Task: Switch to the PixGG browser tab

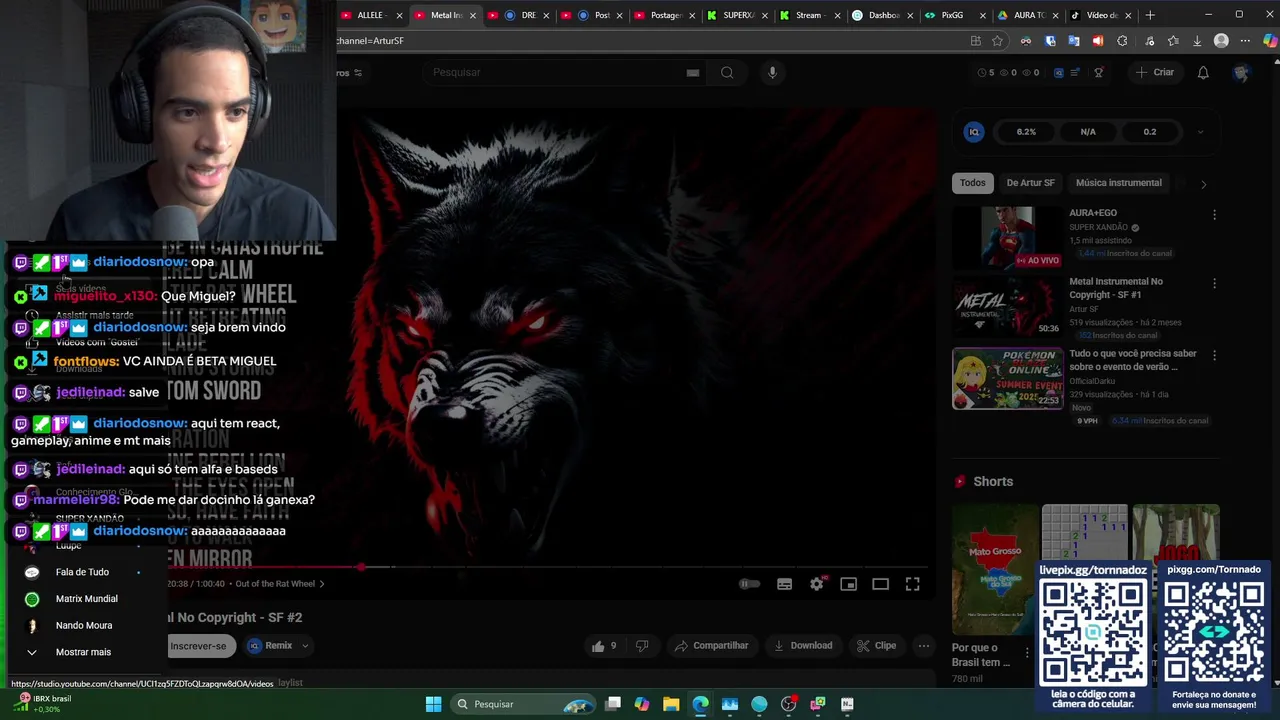Action: click(x=952, y=15)
